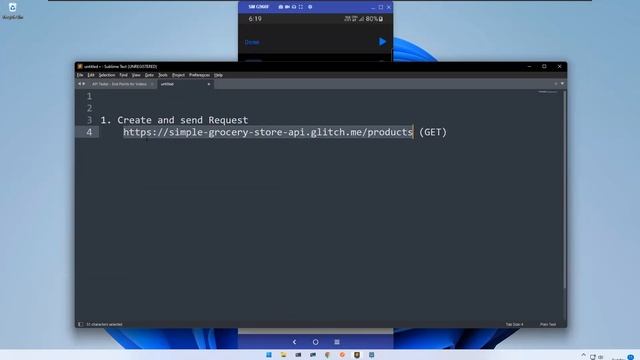Click the fullscreen icon in phone mirror toolbar
The image size is (640, 360).
pyautogui.click(x=301, y=7)
